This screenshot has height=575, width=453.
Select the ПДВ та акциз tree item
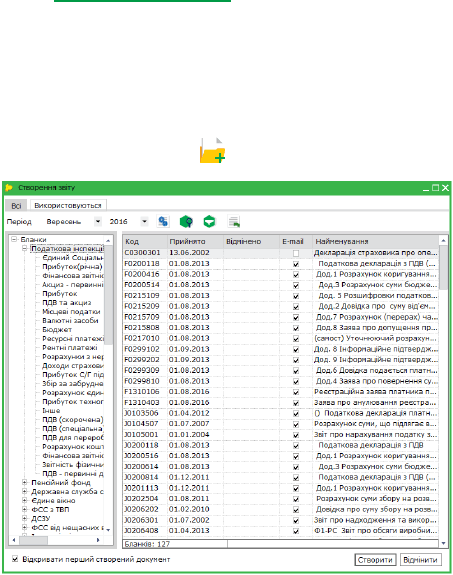pyautogui.click(x=67, y=303)
